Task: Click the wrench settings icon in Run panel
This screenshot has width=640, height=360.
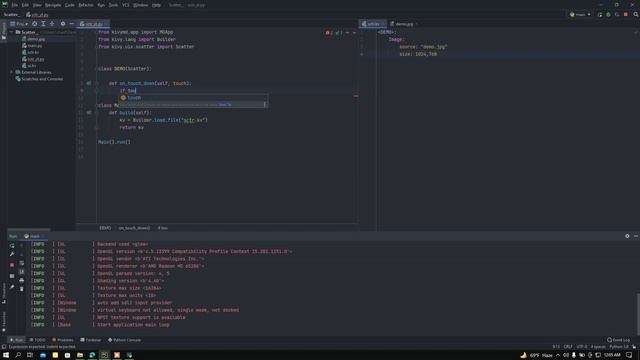Action: click(12, 254)
